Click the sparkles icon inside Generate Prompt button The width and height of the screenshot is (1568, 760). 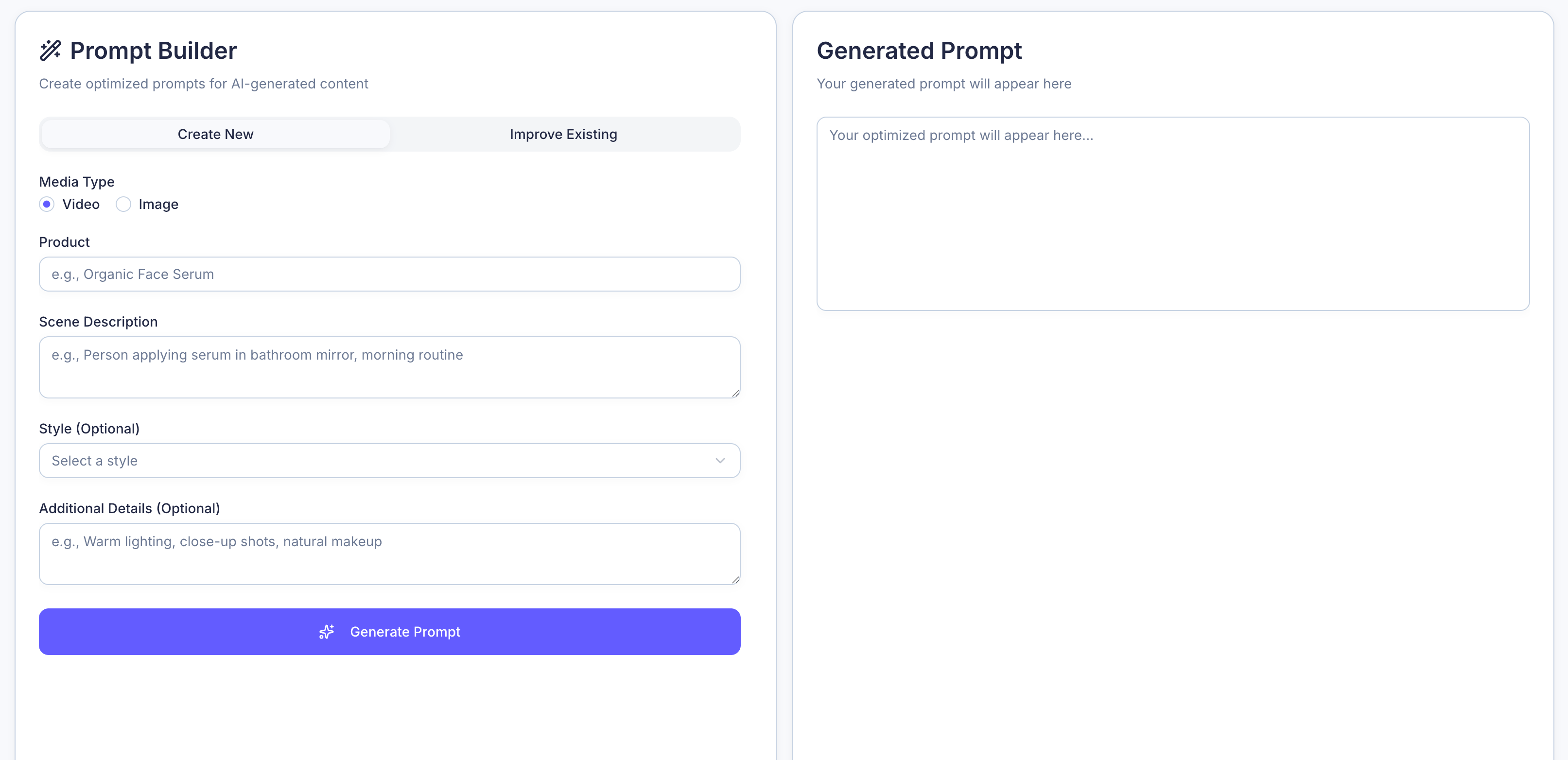[x=327, y=632]
